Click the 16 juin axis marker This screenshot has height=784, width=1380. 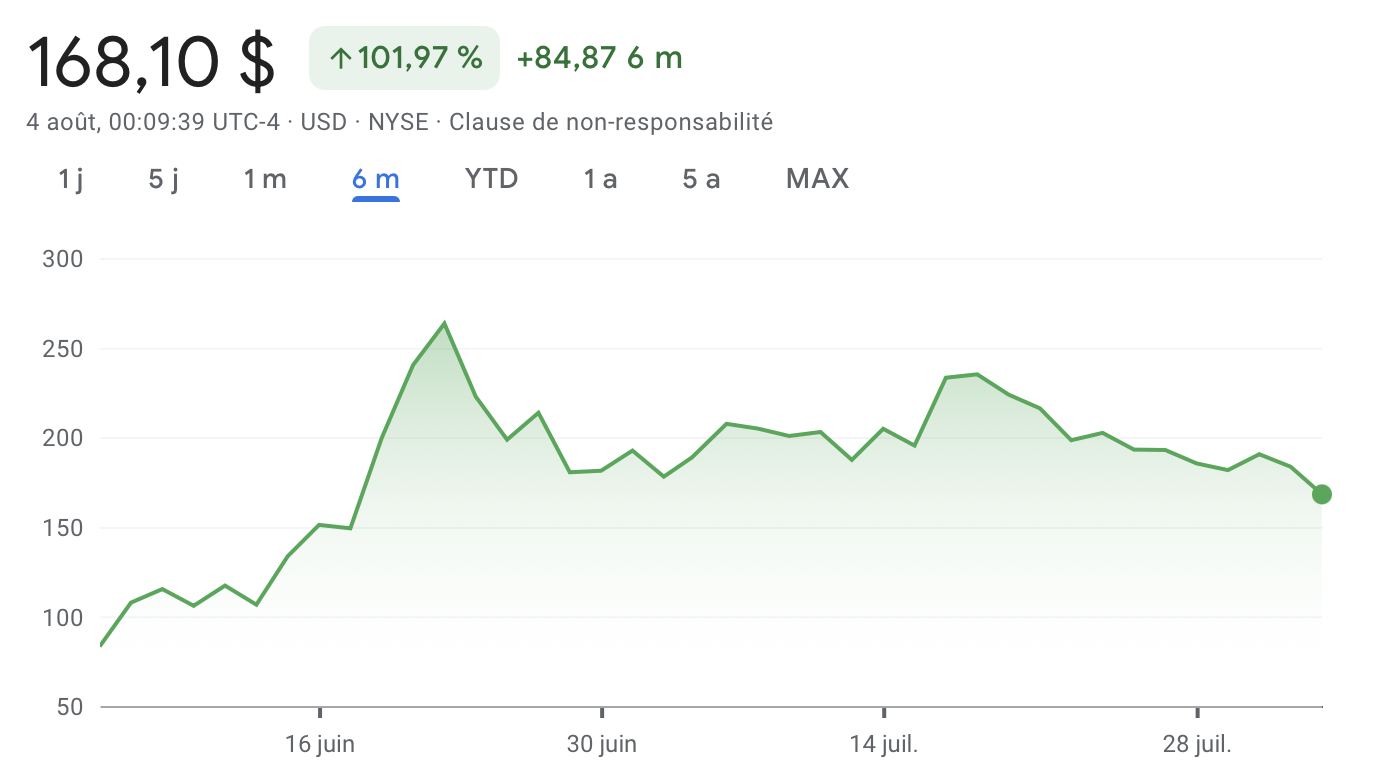coord(320,744)
